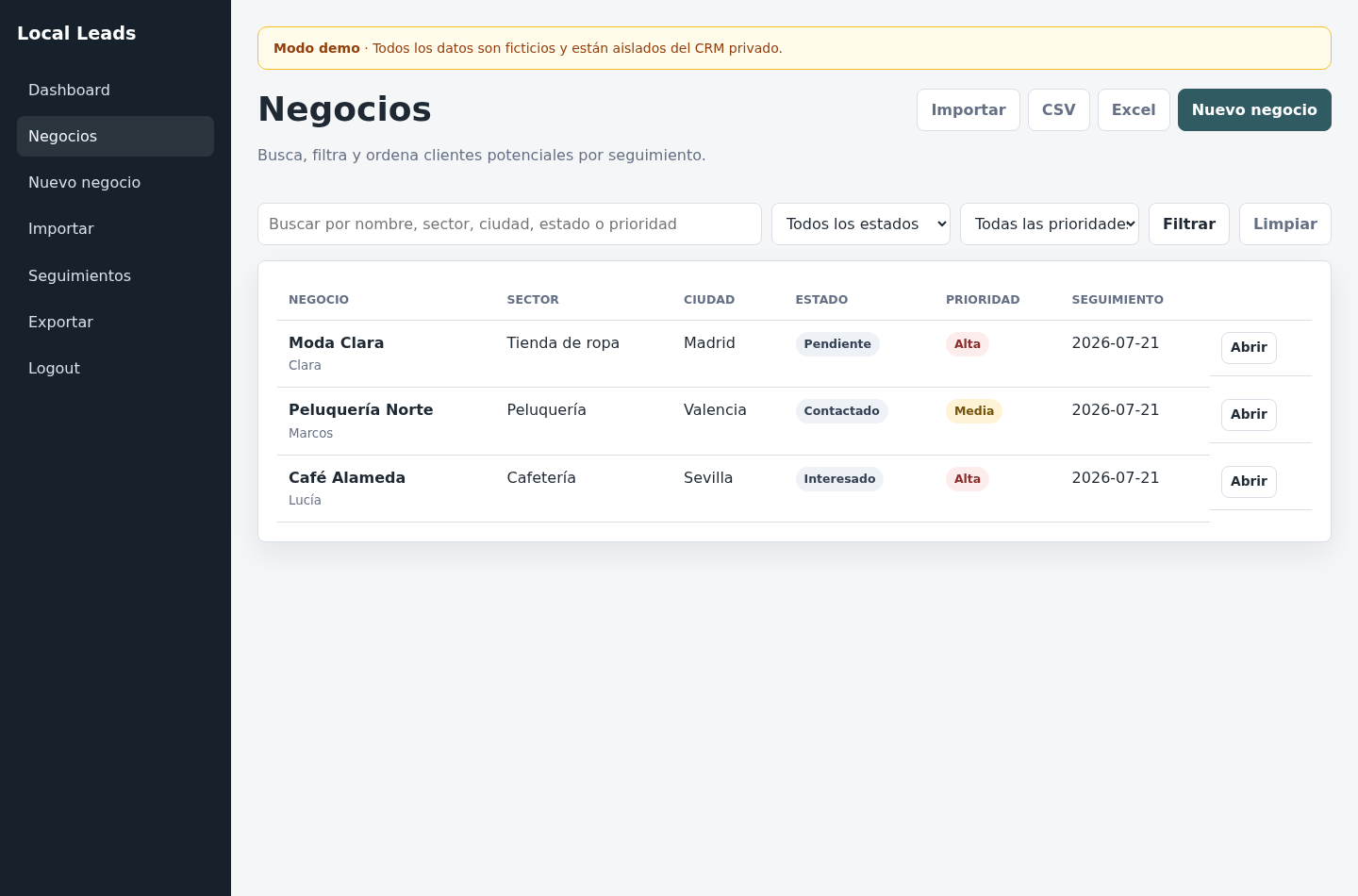This screenshot has width=1358, height=896.
Task: Go to Nuevo negocio in sidebar
Action: (115, 182)
